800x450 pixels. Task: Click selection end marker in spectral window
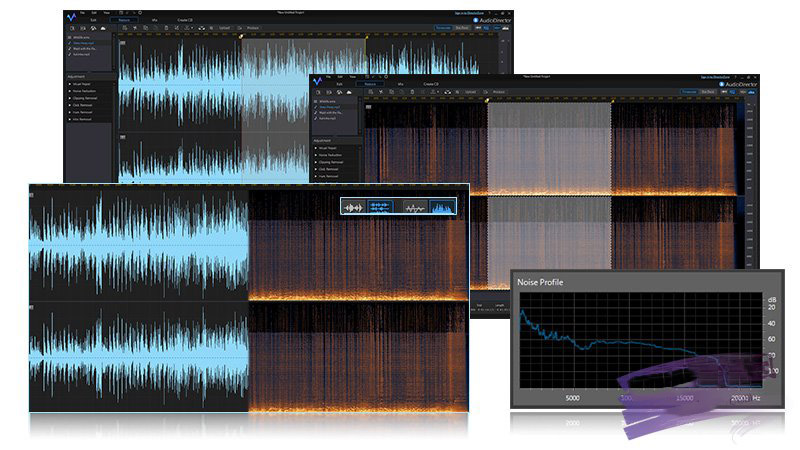(x=612, y=101)
